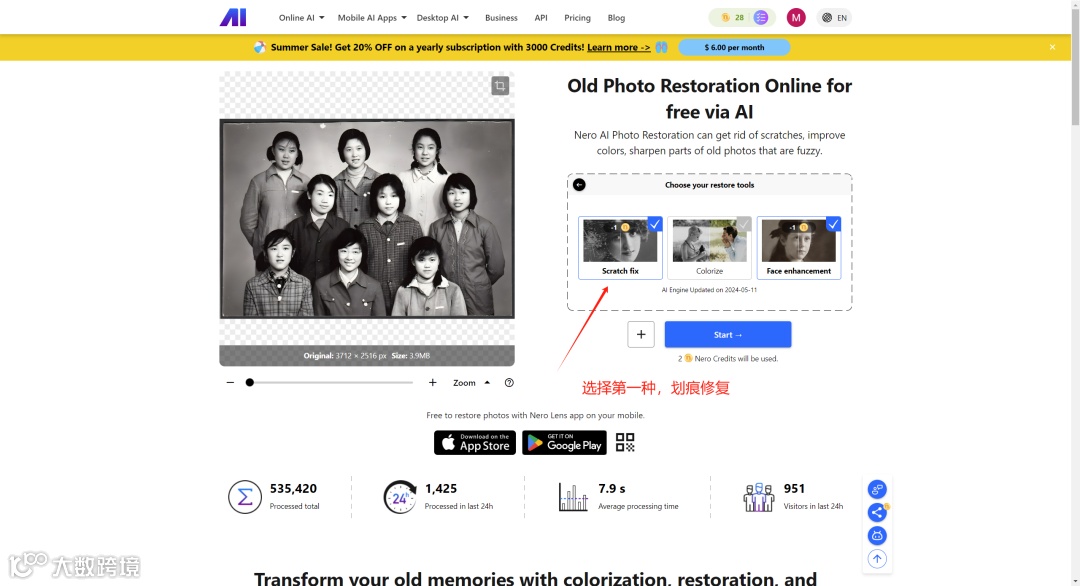Viewport: 1080px width, 586px height.
Task: Toggle the Scratch fix checkbox
Action: (x=655, y=224)
